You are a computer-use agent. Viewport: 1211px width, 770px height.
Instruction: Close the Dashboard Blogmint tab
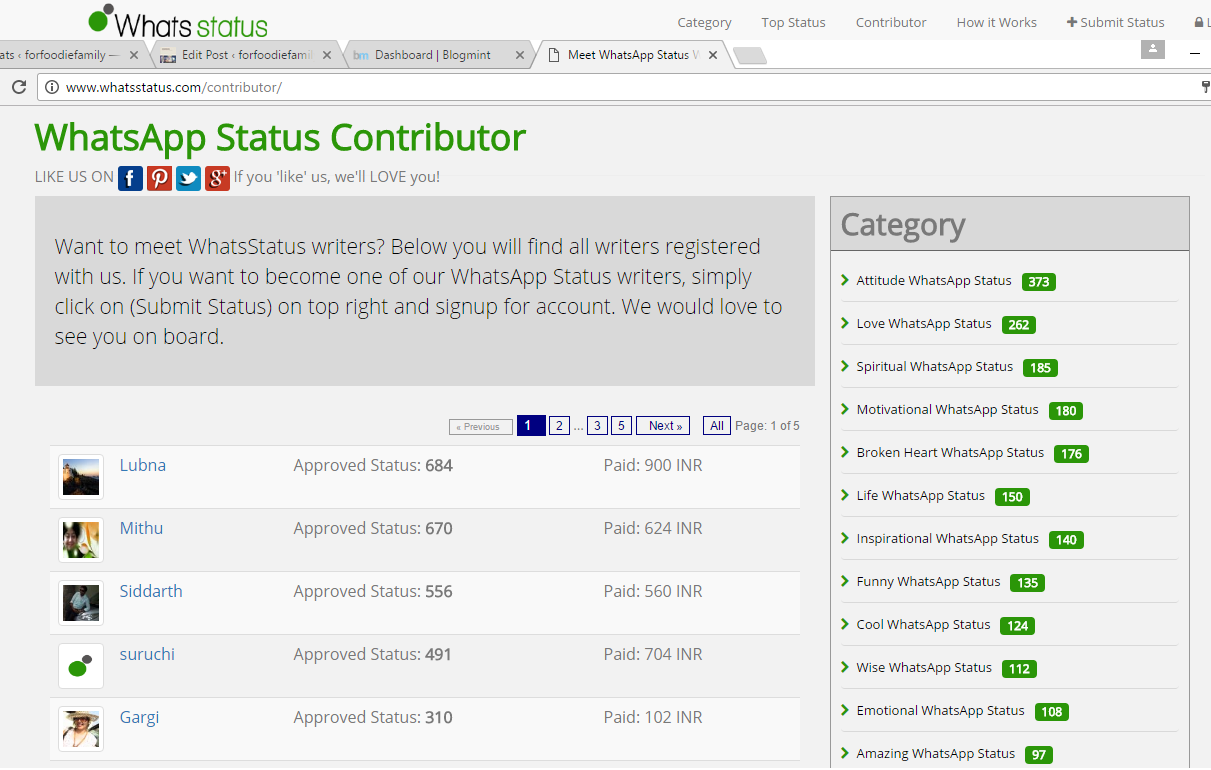(x=519, y=55)
